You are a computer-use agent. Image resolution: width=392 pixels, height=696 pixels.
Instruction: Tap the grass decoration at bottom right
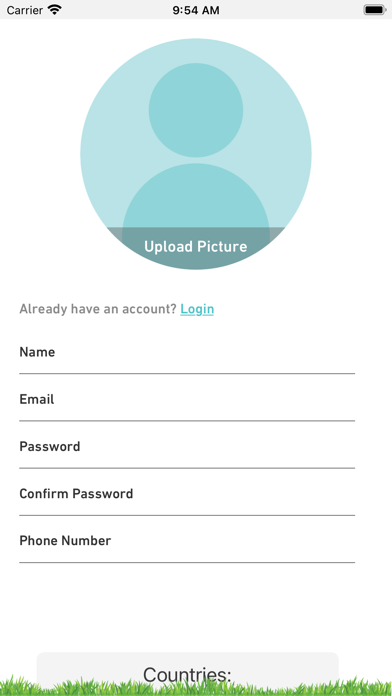point(365,686)
